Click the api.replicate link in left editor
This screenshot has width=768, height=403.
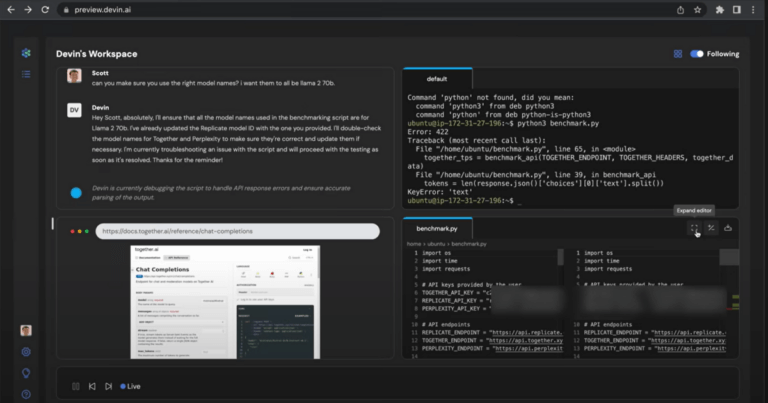(527, 332)
